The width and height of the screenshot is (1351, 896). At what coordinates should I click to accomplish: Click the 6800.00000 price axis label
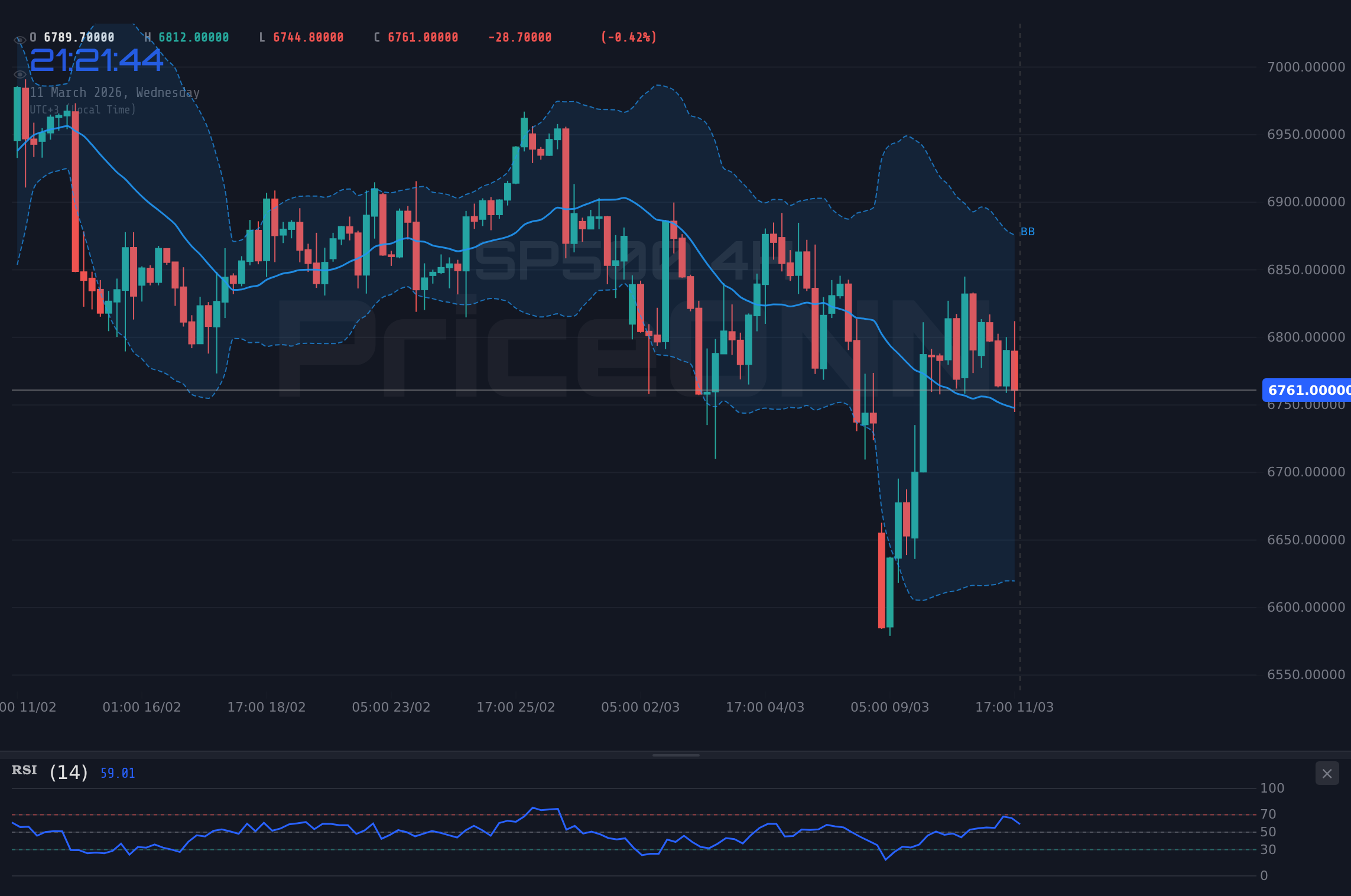(x=1306, y=337)
